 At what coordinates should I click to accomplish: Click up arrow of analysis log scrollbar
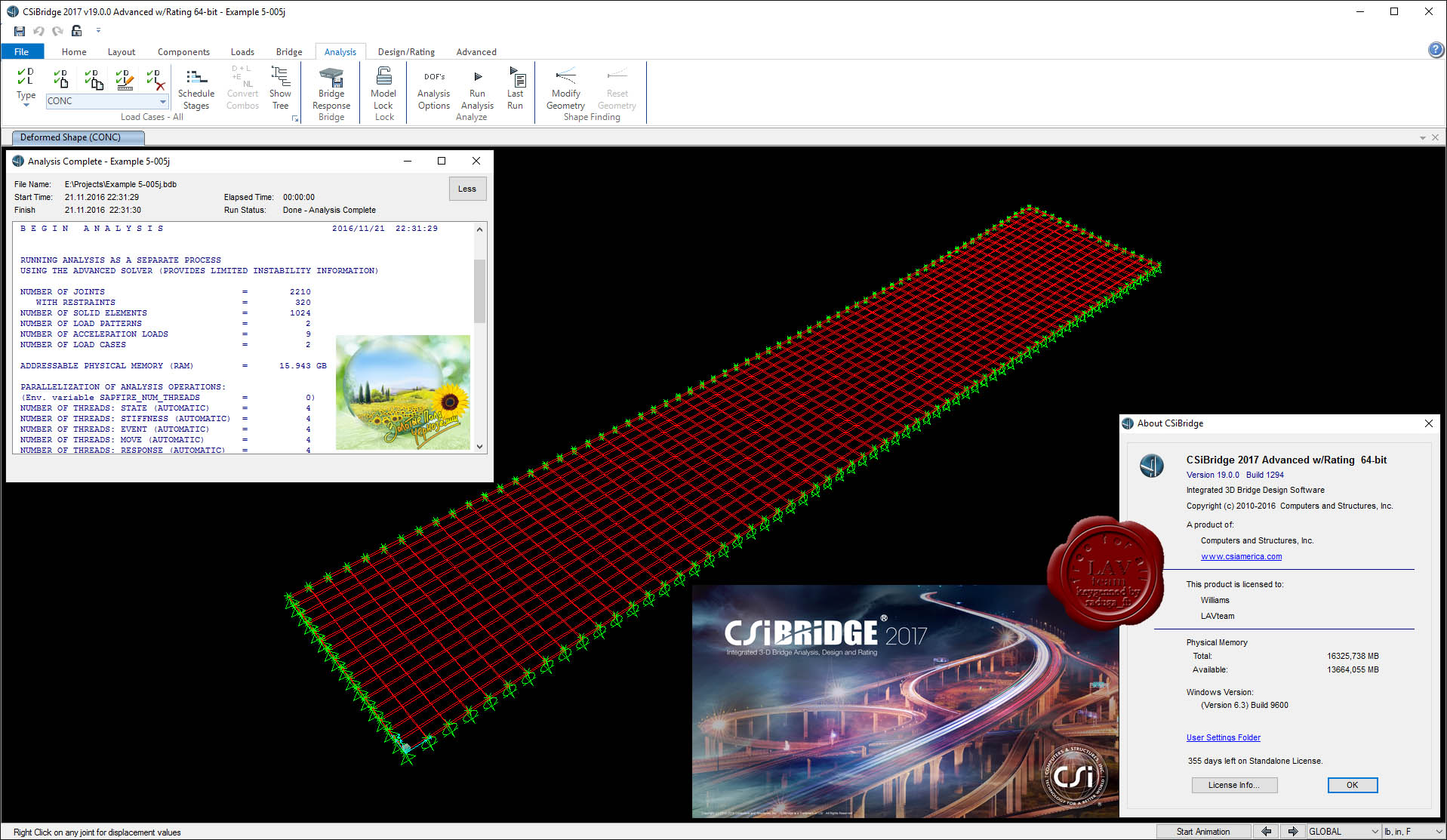tap(479, 229)
